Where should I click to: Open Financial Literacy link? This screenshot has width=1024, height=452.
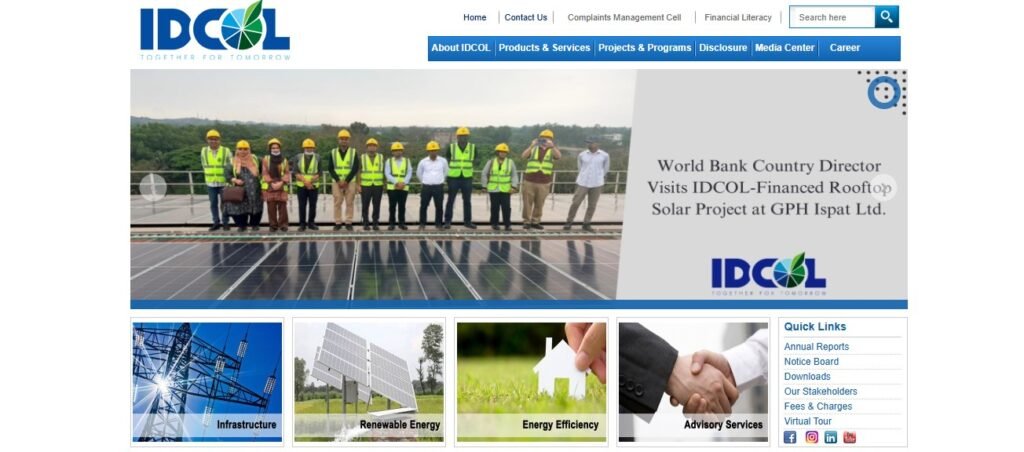pos(738,18)
